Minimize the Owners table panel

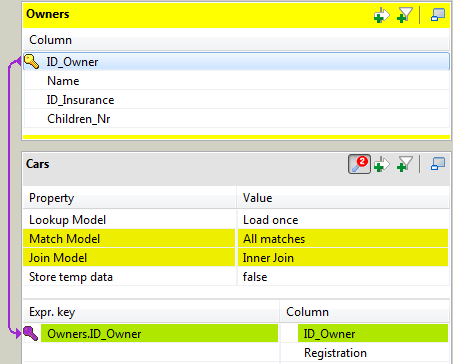[x=438, y=15]
